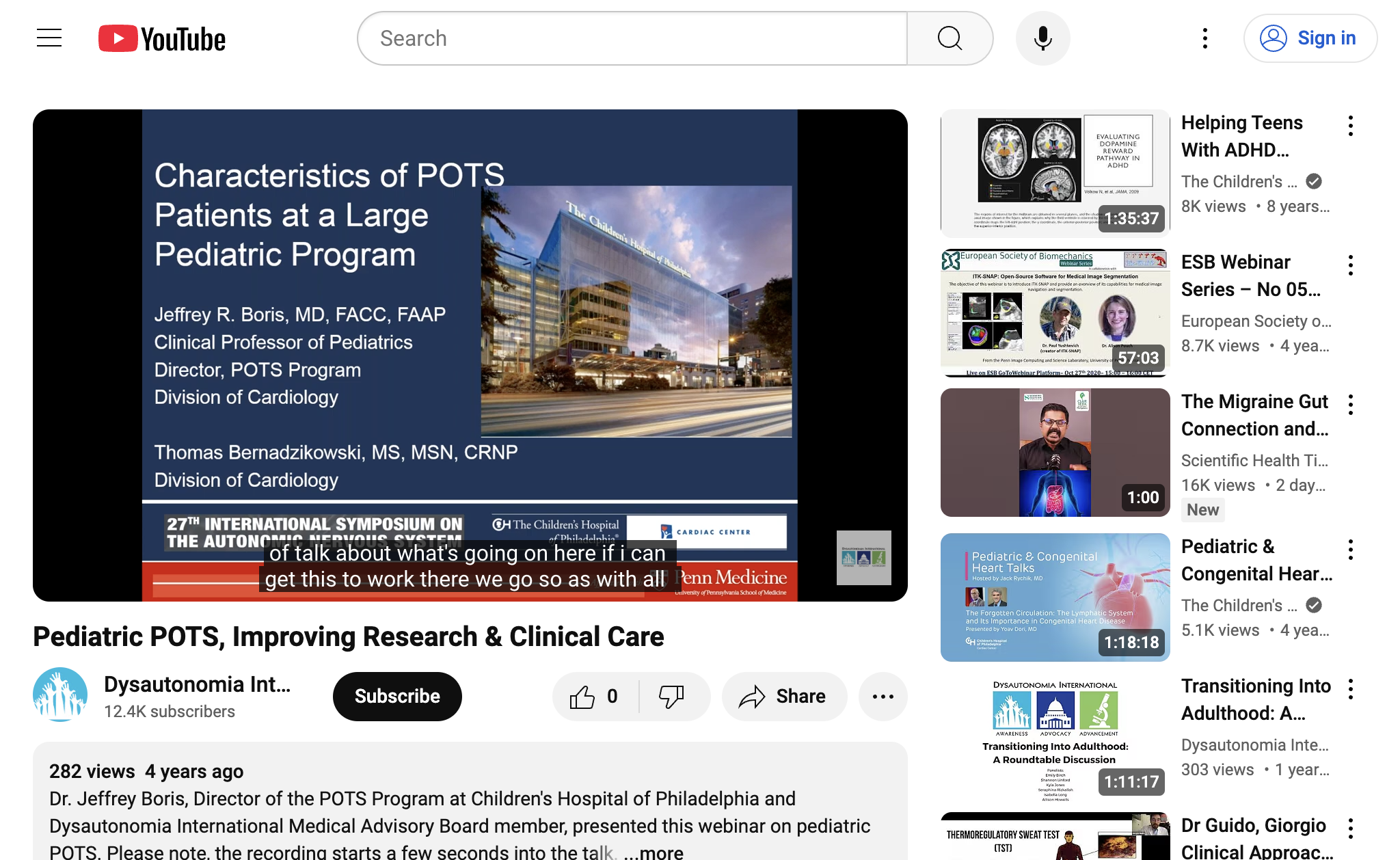Click video title Pediatric POTS heading
The height and width of the screenshot is (860, 1400).
coord(349,636)
